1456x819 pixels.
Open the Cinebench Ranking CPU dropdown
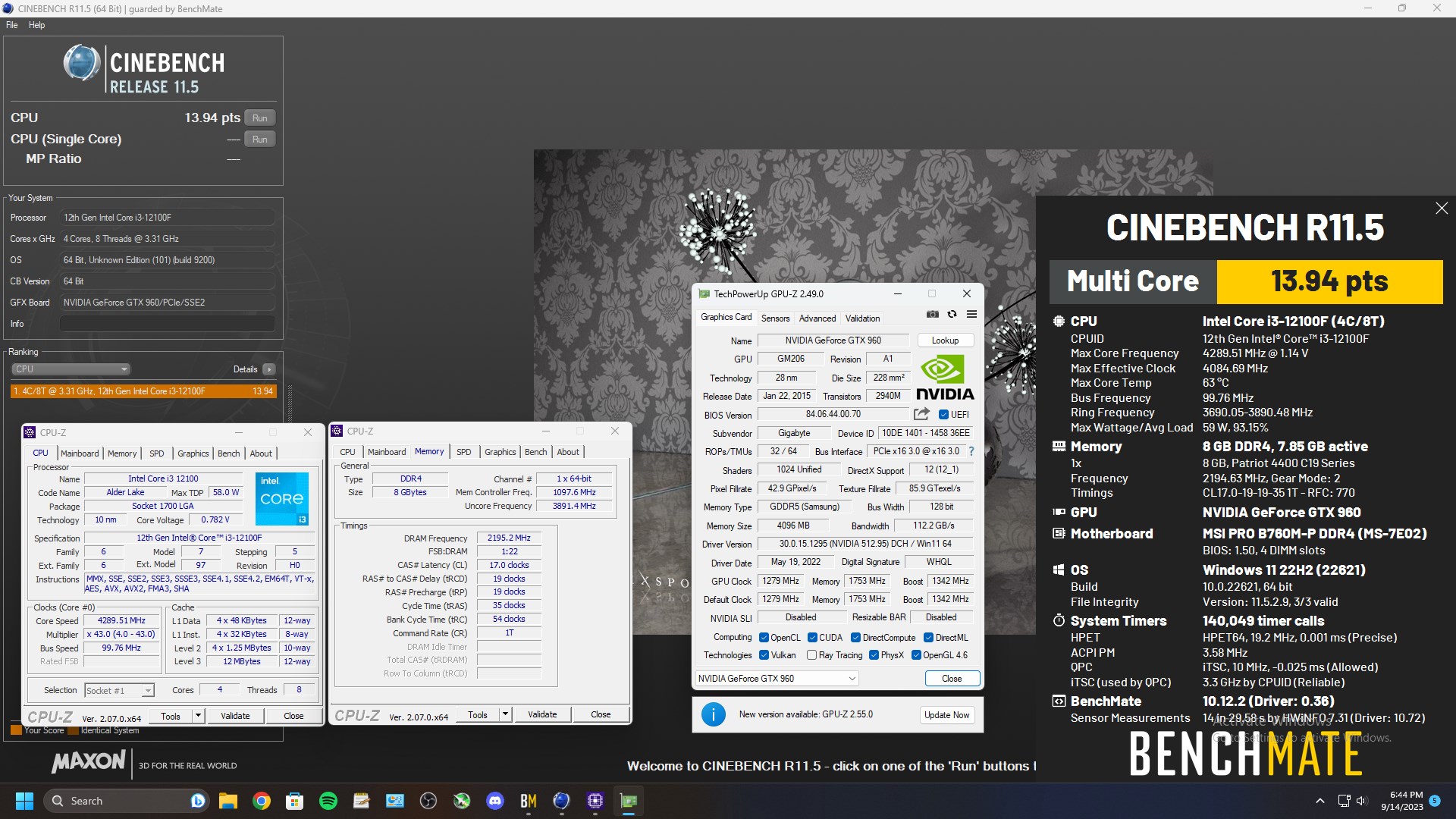click(71, 369)
